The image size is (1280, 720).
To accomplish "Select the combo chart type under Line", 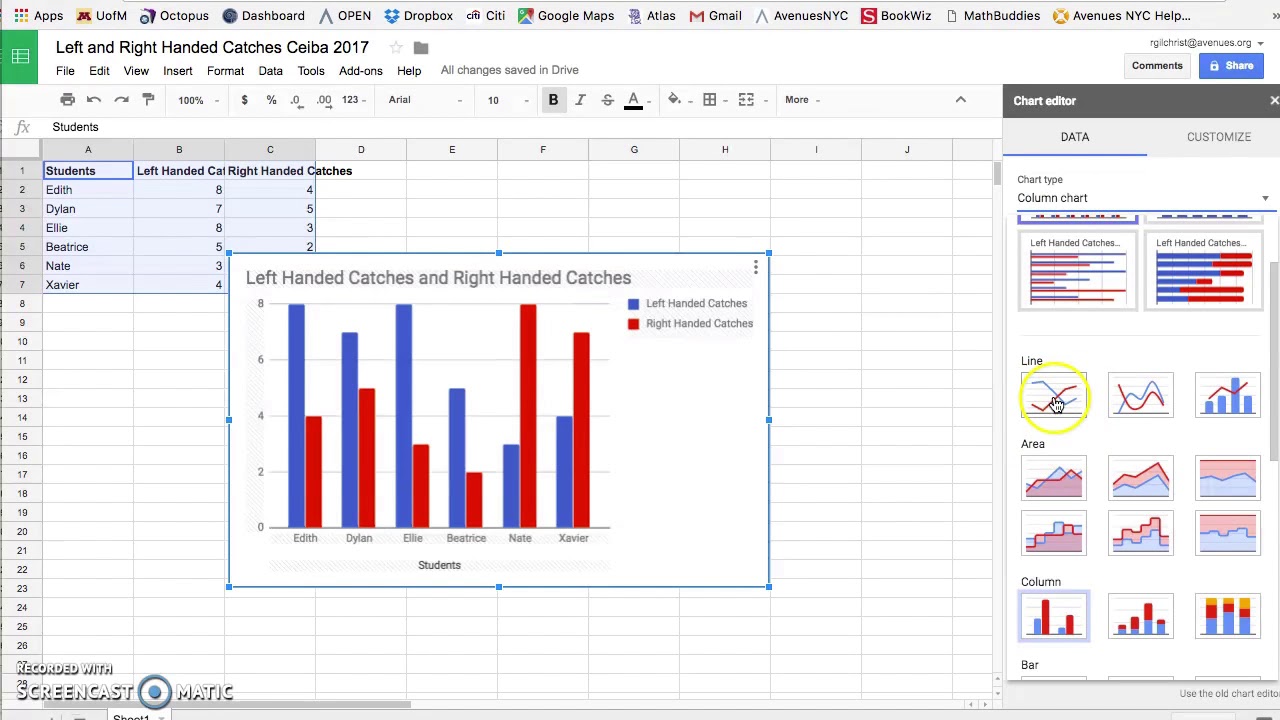I will (1228, 395).
